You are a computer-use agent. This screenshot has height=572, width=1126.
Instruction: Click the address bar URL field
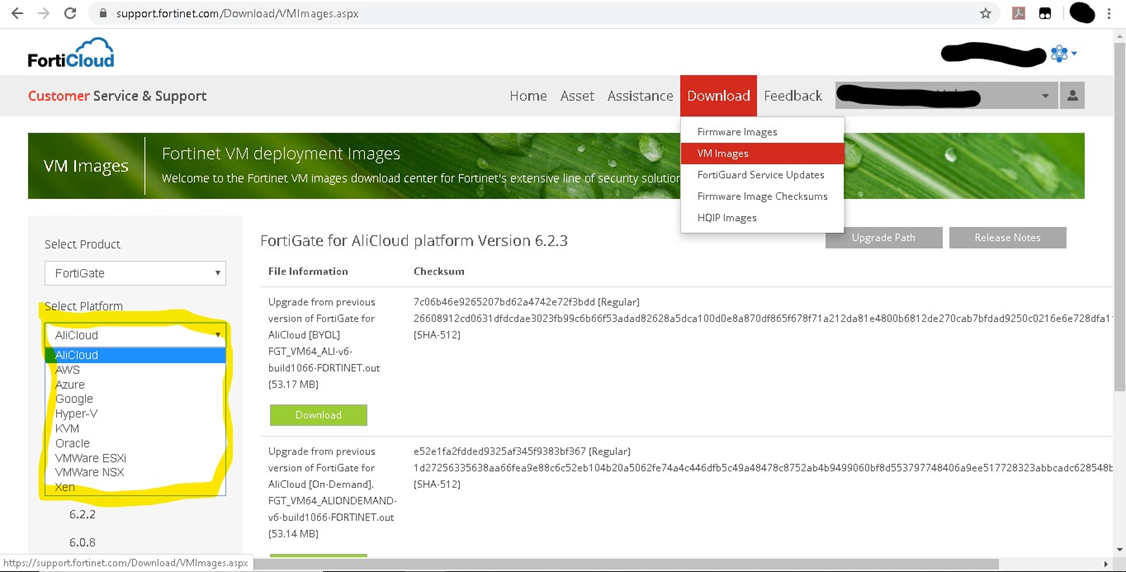pos(544,13)
